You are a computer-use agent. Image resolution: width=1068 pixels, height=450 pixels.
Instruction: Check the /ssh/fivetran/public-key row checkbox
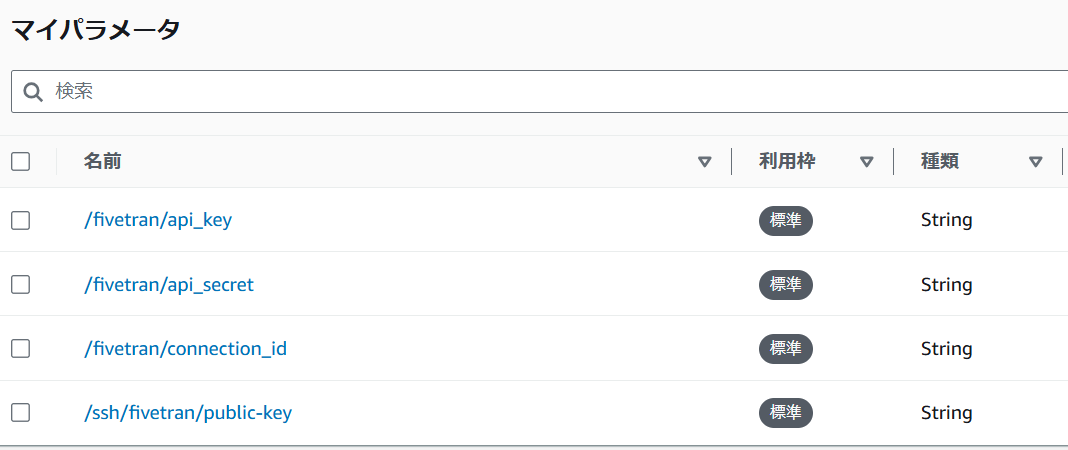(20, 413)
